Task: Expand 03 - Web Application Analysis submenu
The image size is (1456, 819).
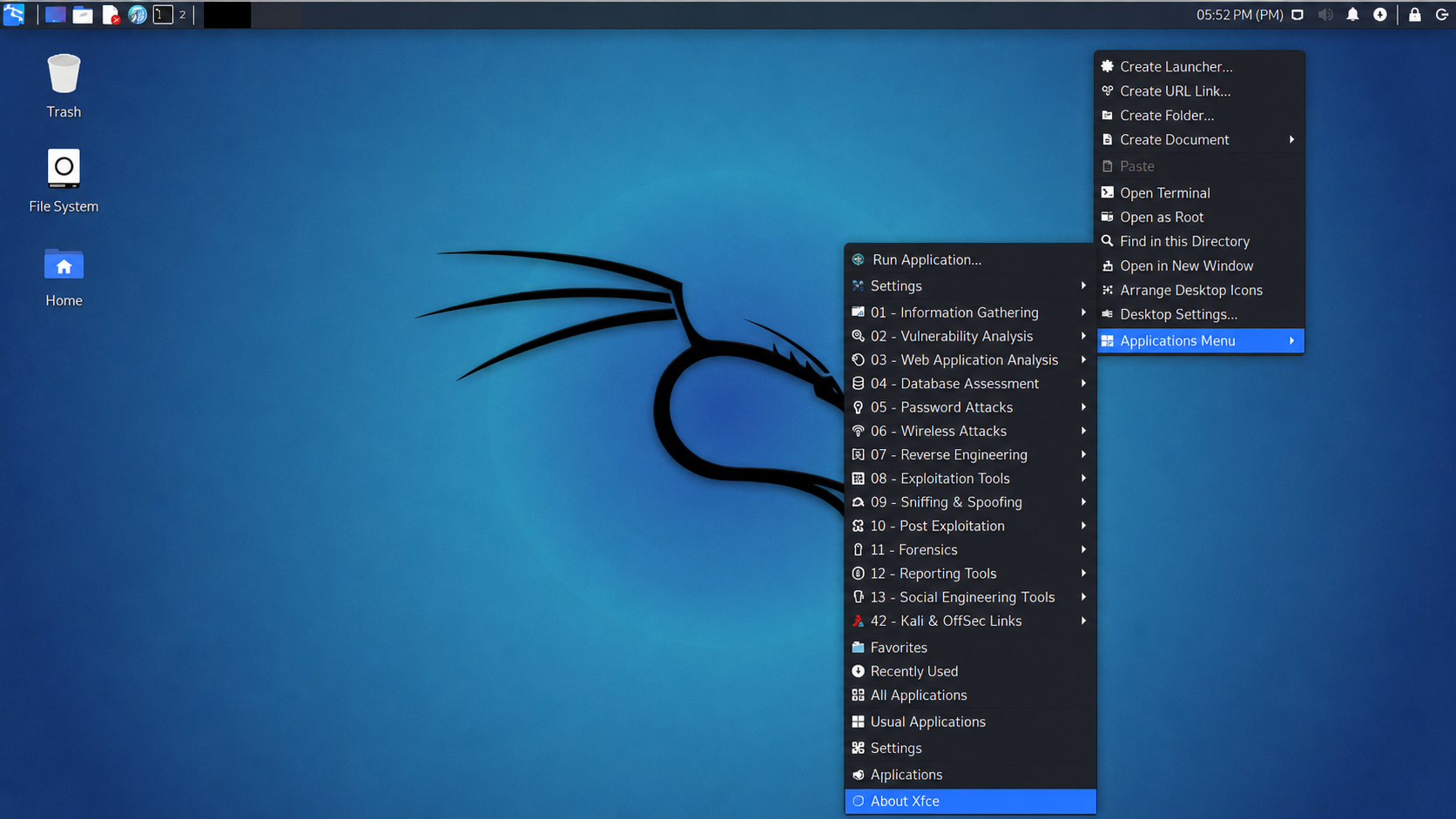Action: tap(970, 359)
